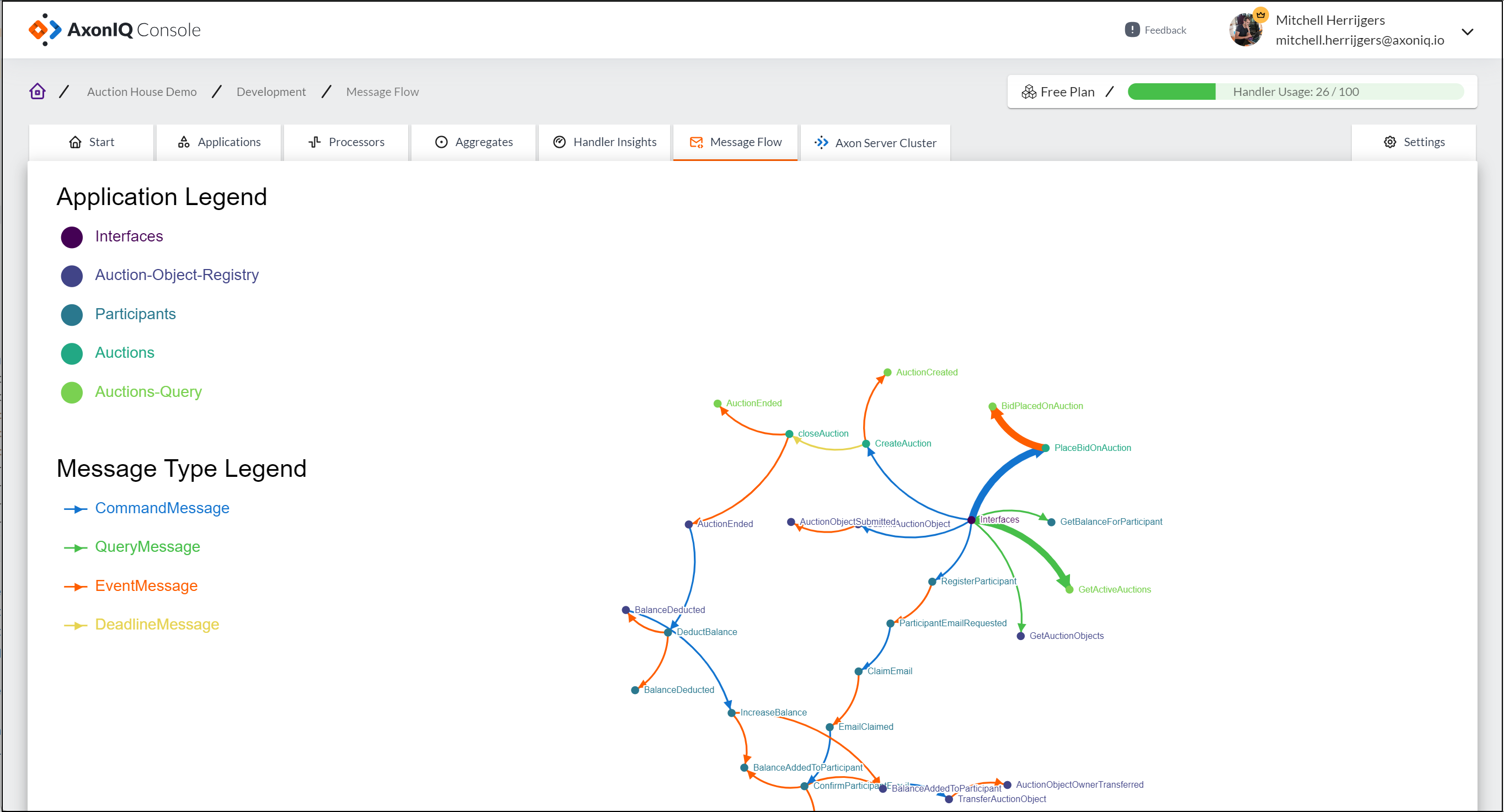The width and height of the screenshot is (1504, 812).
Task: Expand the user account dropdown chevron
Action: click(1467, 31)
